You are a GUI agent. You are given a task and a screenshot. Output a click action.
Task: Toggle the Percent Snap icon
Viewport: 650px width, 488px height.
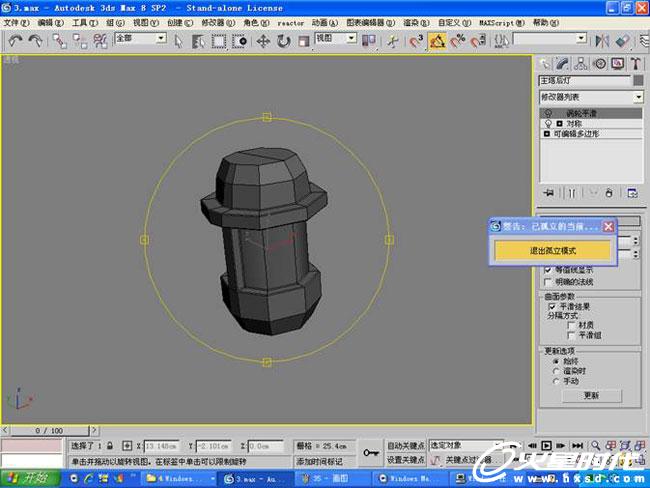click(x=458, y=41)
